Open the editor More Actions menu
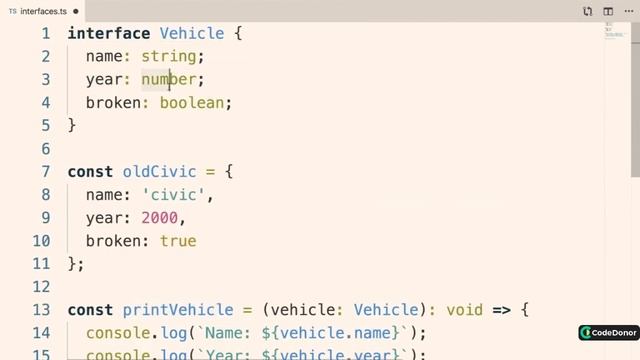 (629, 11)
